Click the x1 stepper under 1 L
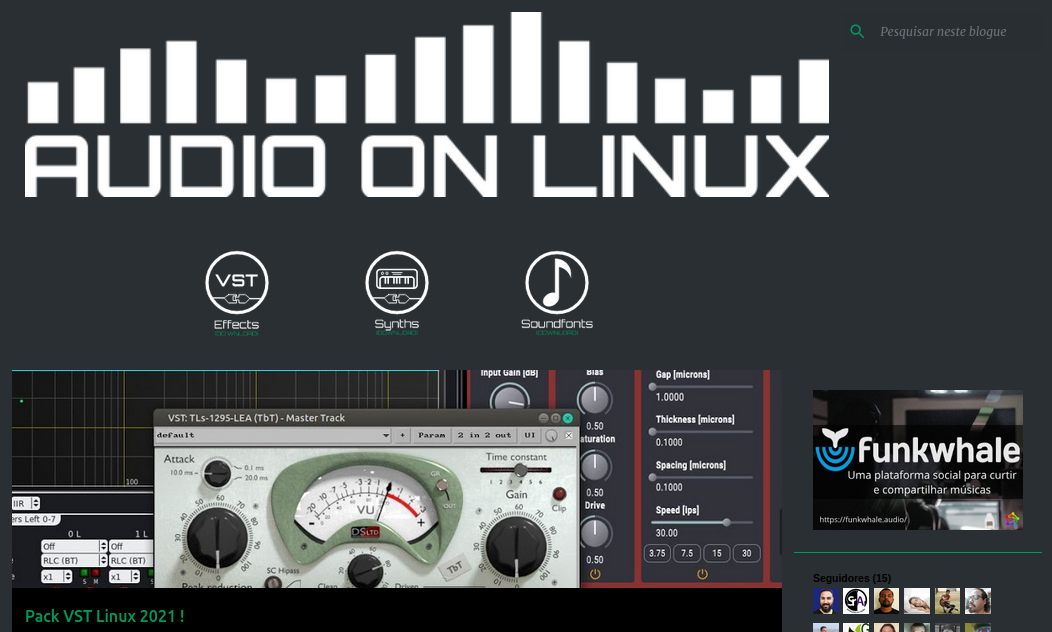 coord(125,576)
